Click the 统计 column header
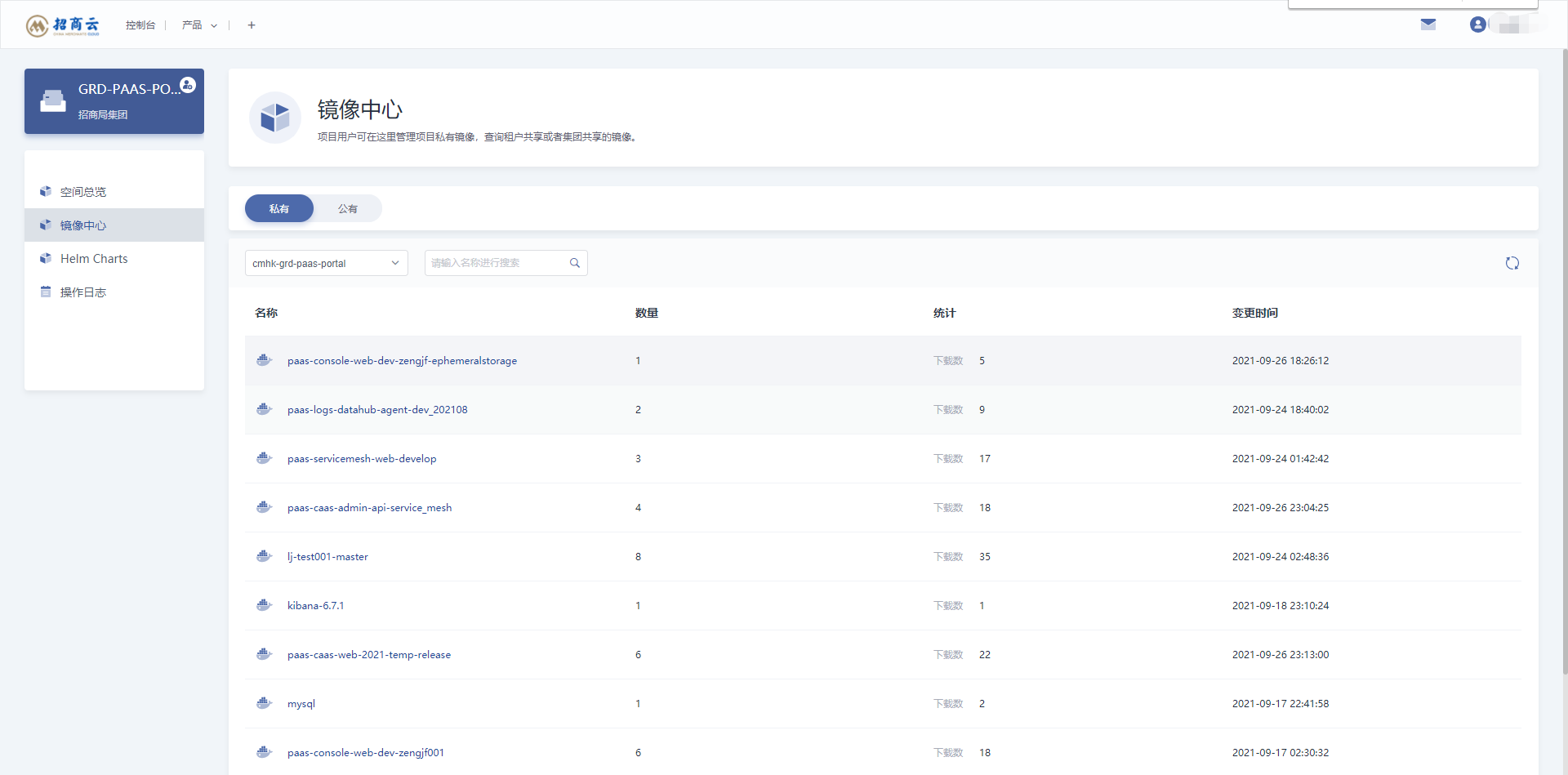1568x775 pixels. pos(945,313)
